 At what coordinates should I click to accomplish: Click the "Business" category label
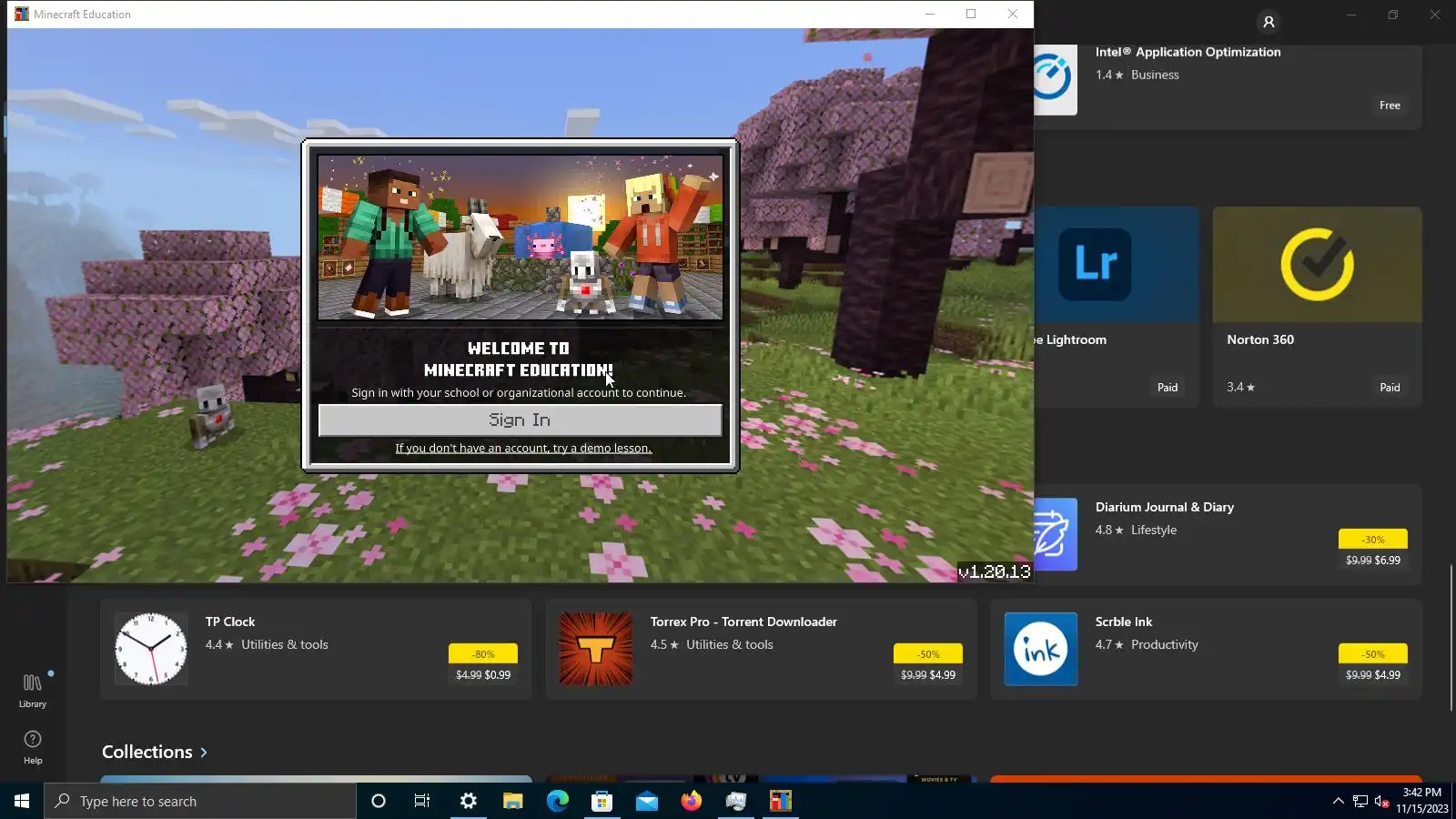pyautogui.click(x=1155, y=75)
